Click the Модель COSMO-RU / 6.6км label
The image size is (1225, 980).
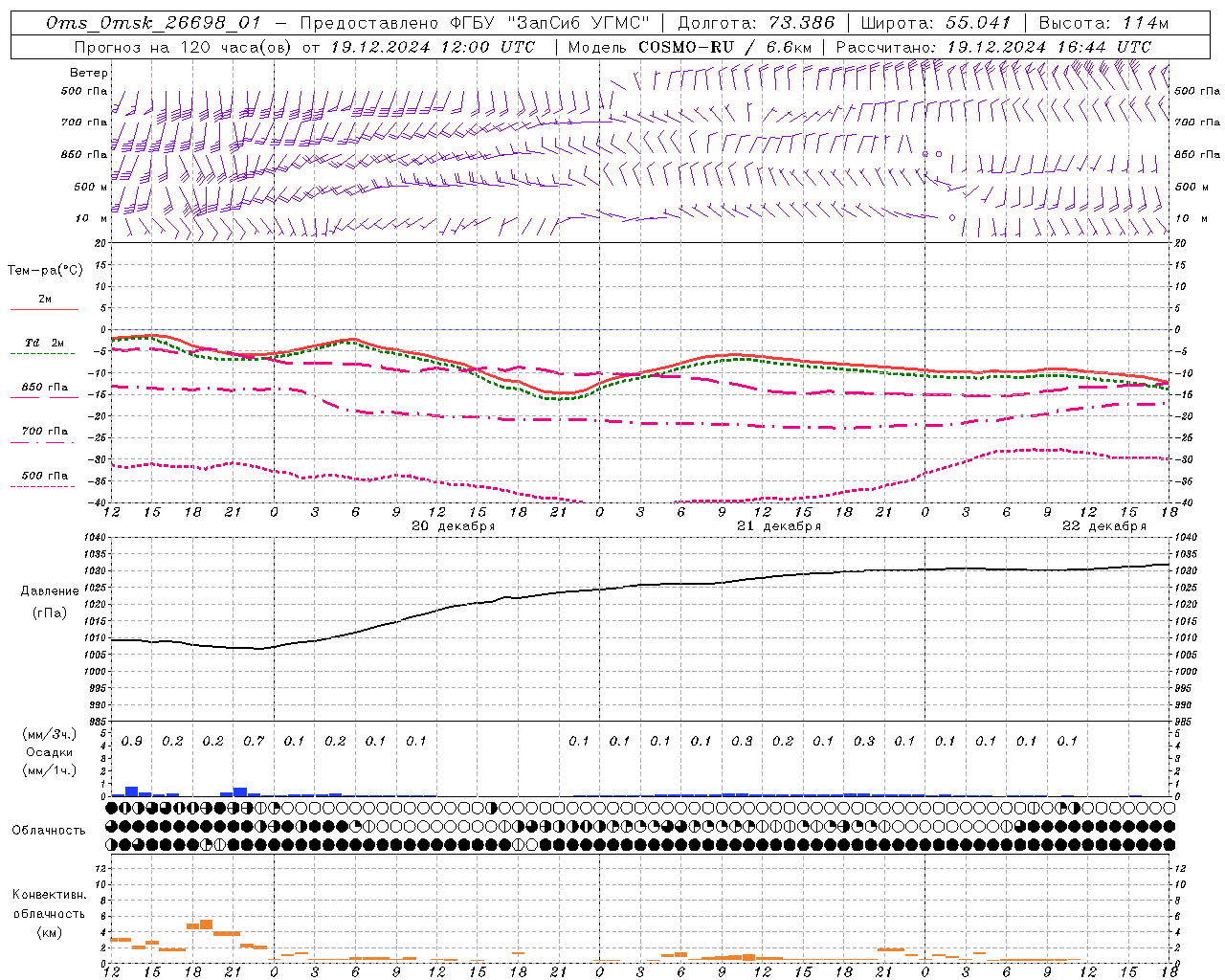pos(690,47)
